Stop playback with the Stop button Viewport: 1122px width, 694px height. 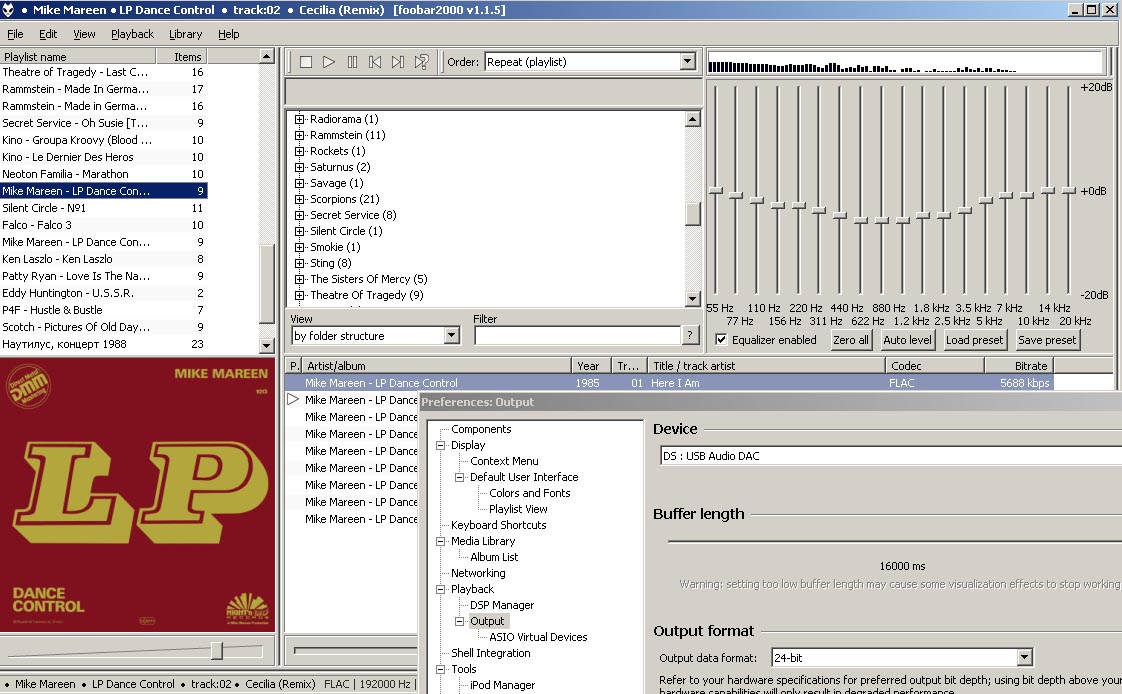[x=306, y=62]
